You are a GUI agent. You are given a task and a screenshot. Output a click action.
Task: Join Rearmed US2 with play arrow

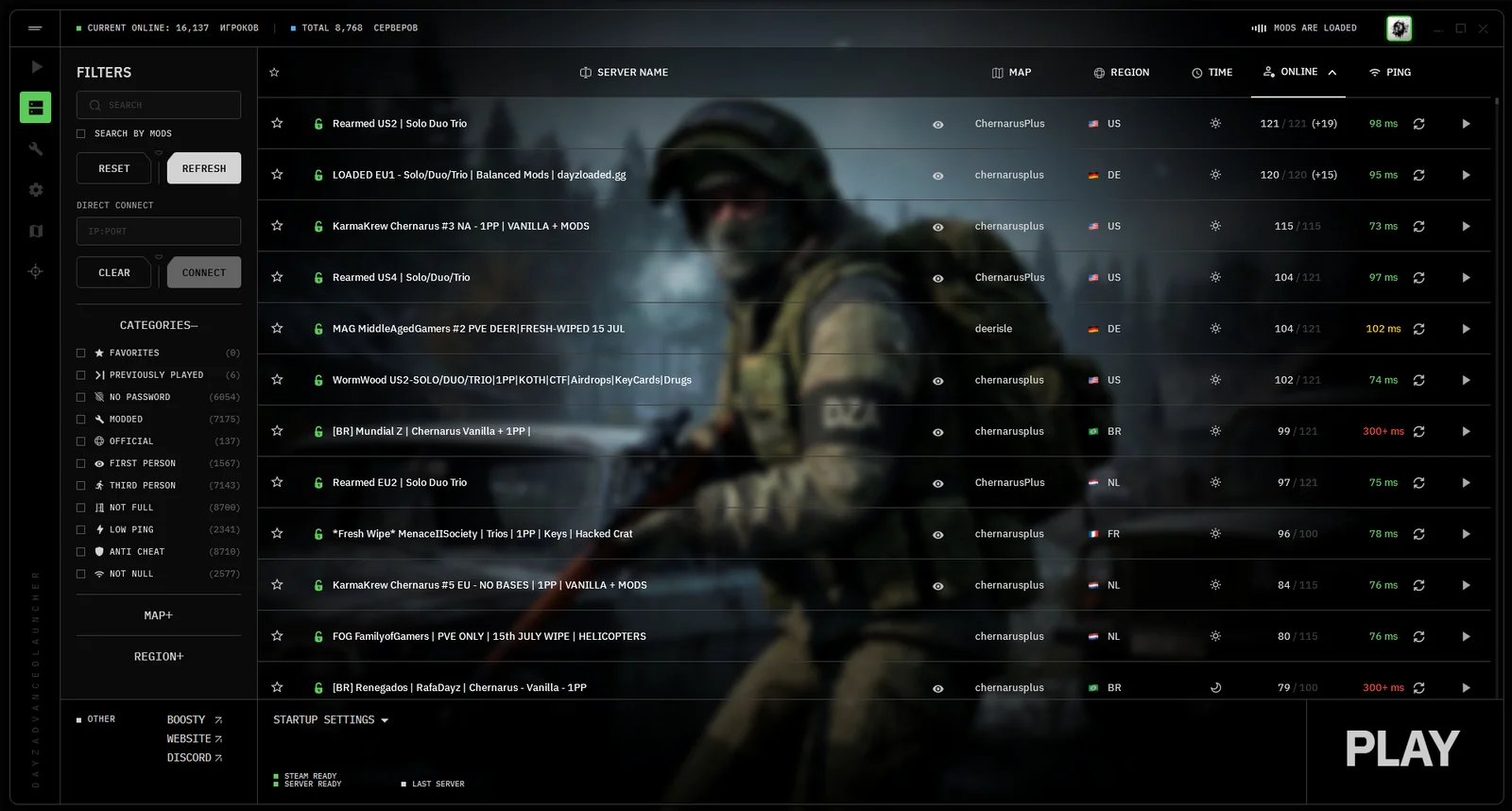[x=1466, y=124]
